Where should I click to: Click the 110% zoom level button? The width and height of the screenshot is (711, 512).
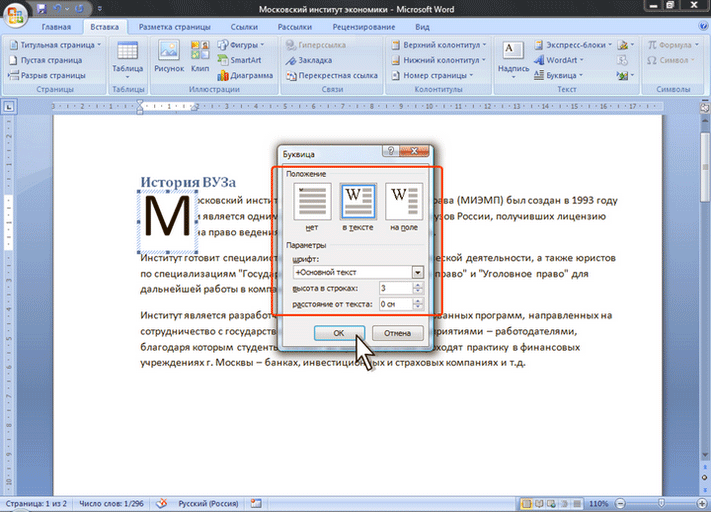pyautogui.click(x=598, y=503)
